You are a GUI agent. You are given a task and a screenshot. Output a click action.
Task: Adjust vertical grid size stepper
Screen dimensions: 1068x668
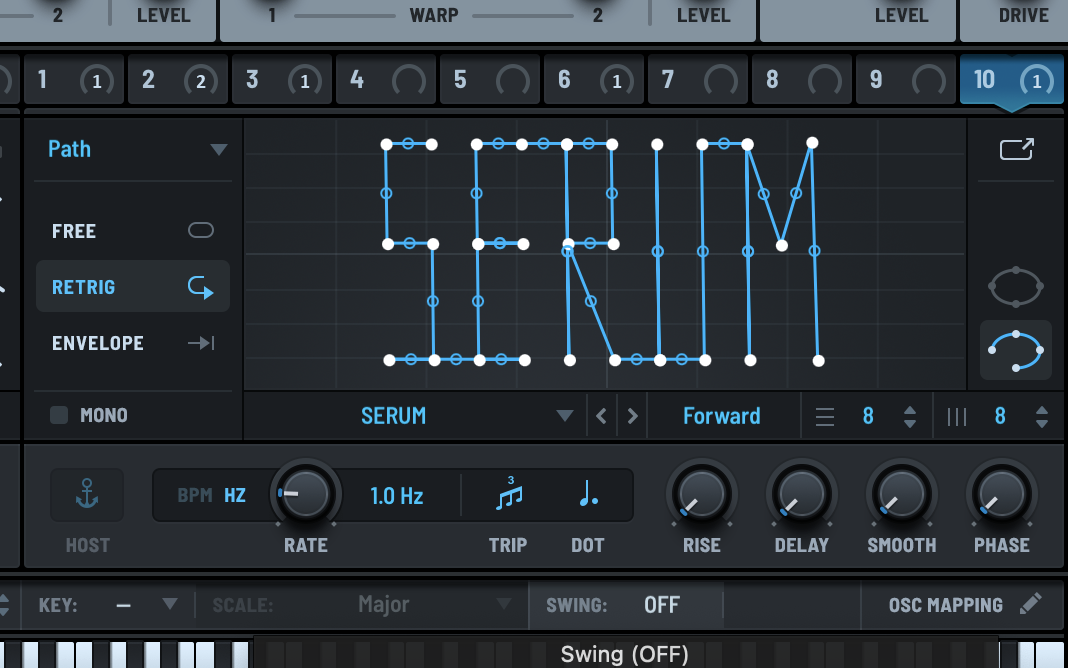coord(1041,416)
